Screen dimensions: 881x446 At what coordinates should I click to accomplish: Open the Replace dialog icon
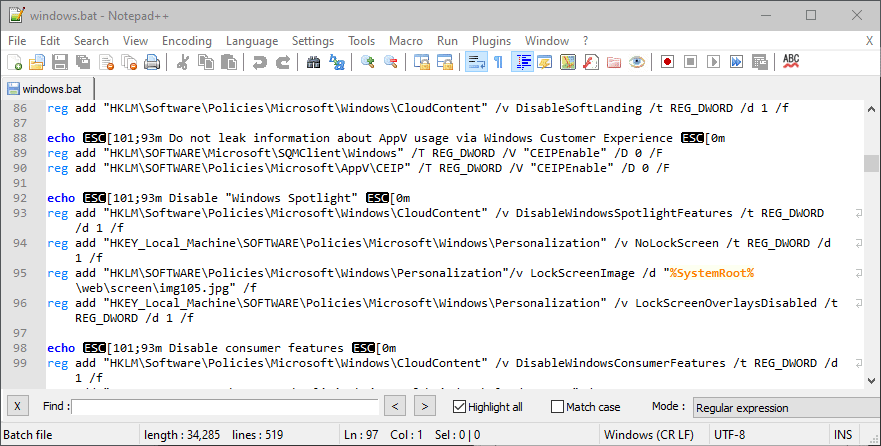point(337,62)
